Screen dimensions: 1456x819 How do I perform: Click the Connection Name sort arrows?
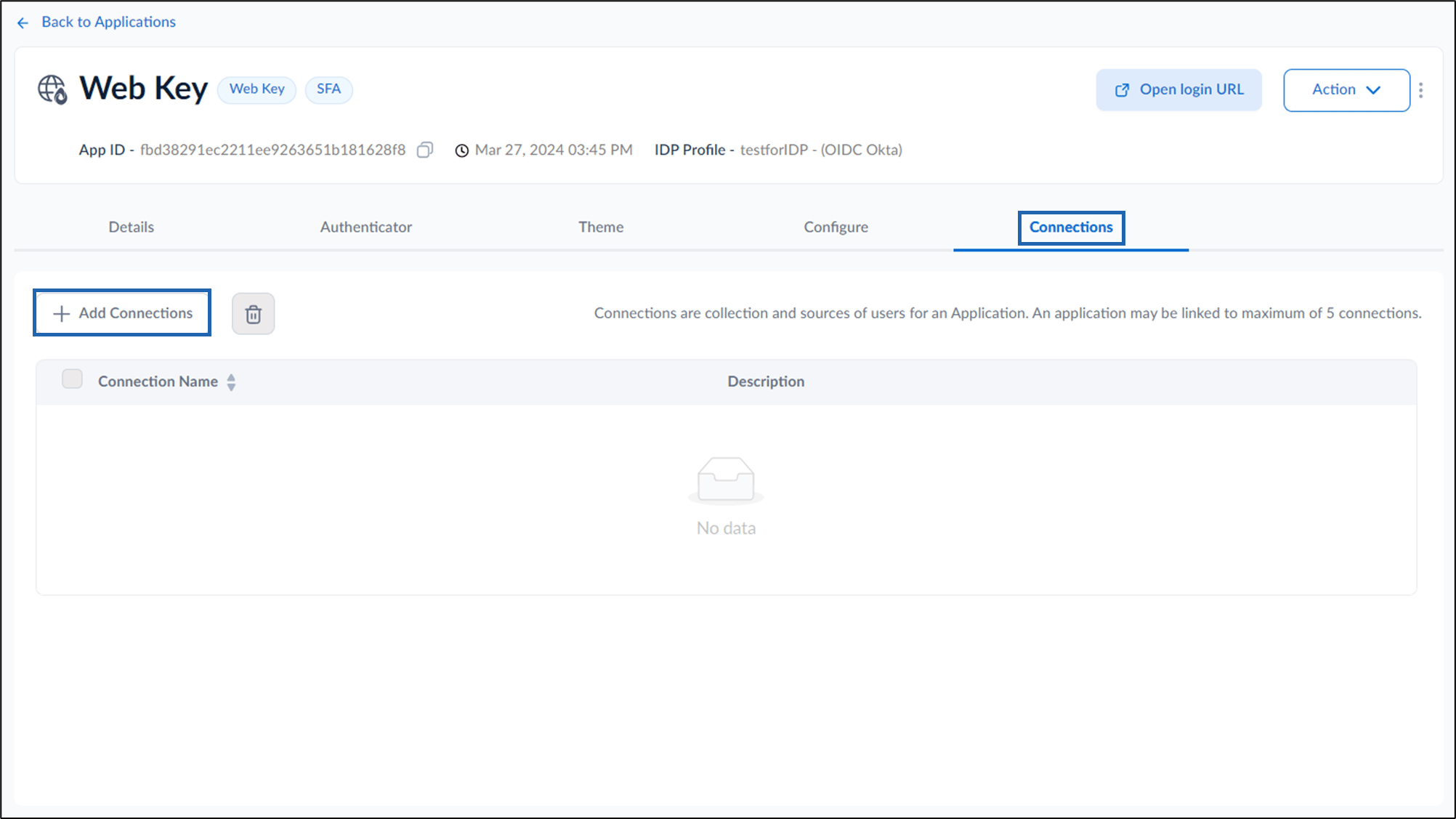[x=231, y=382]
